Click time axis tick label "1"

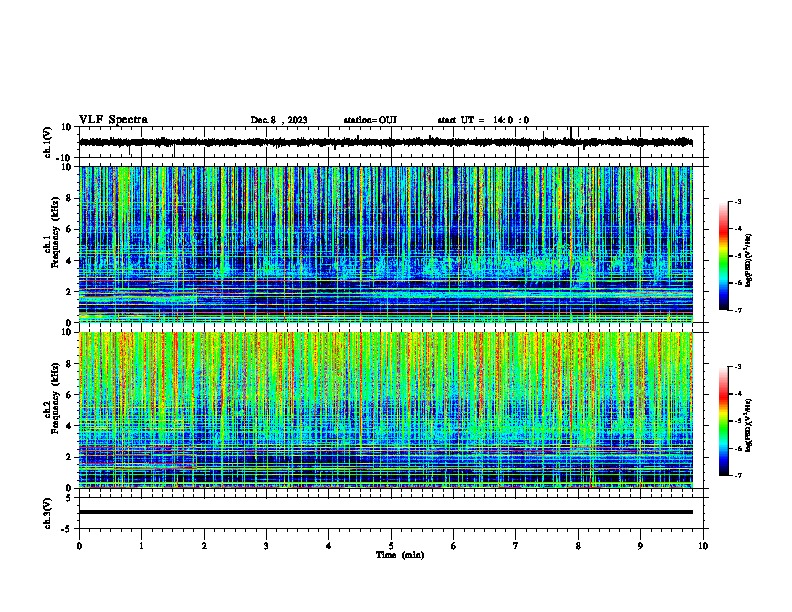(142, 546)
